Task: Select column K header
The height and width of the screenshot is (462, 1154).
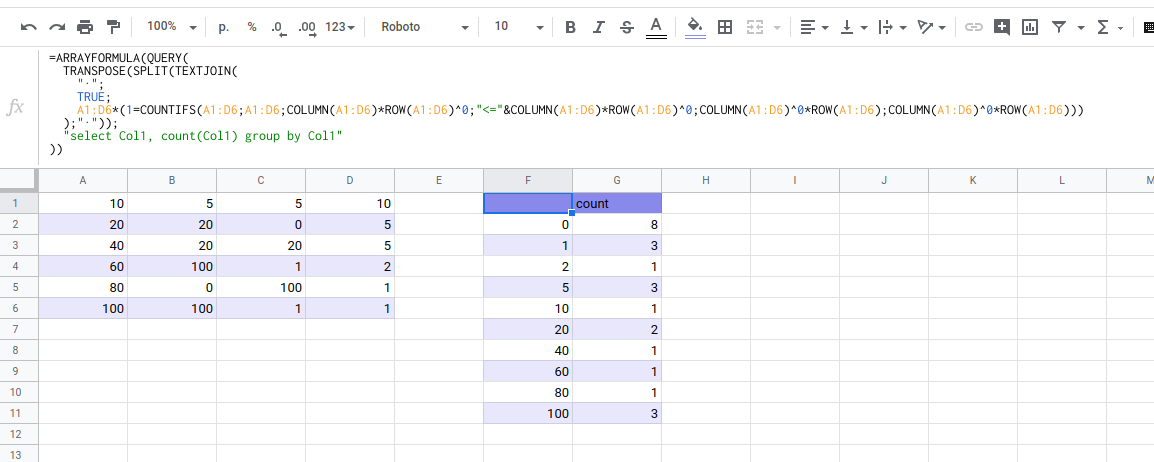Action: click(973, 180)
